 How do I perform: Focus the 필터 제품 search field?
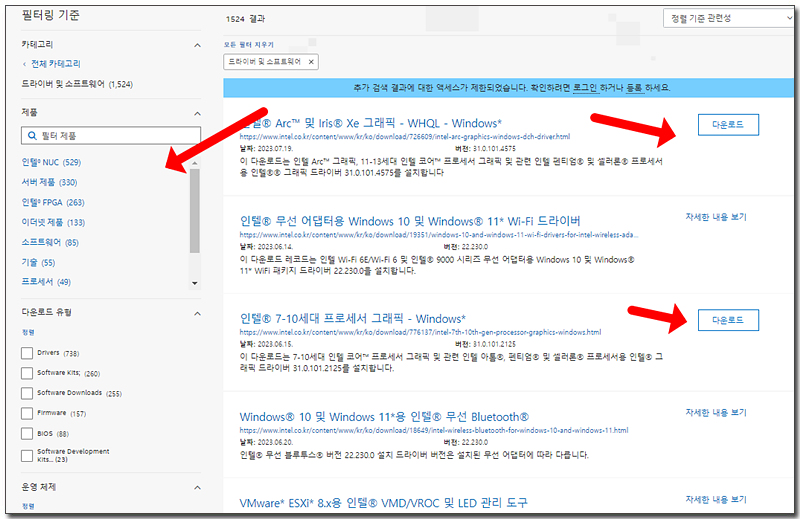(x=111, y=136)
